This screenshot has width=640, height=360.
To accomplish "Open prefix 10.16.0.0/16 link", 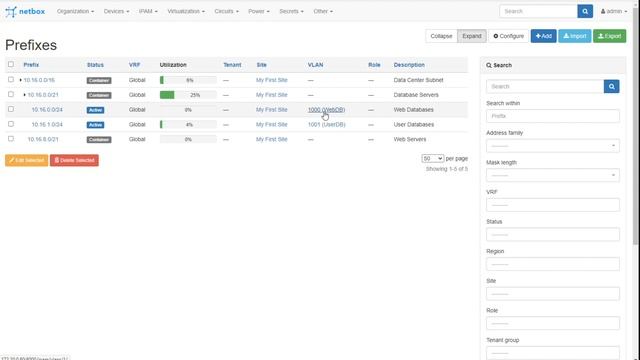I will tap(39, 80).
